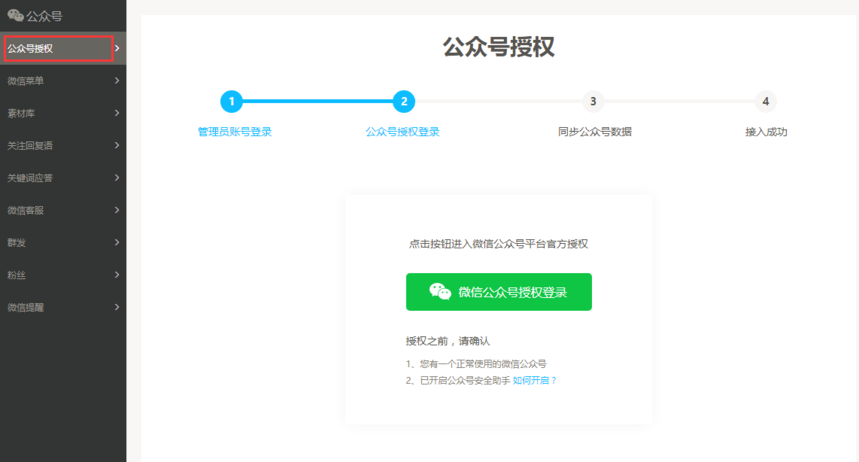Expand the chevron next to 素材库

coord(117,113)
